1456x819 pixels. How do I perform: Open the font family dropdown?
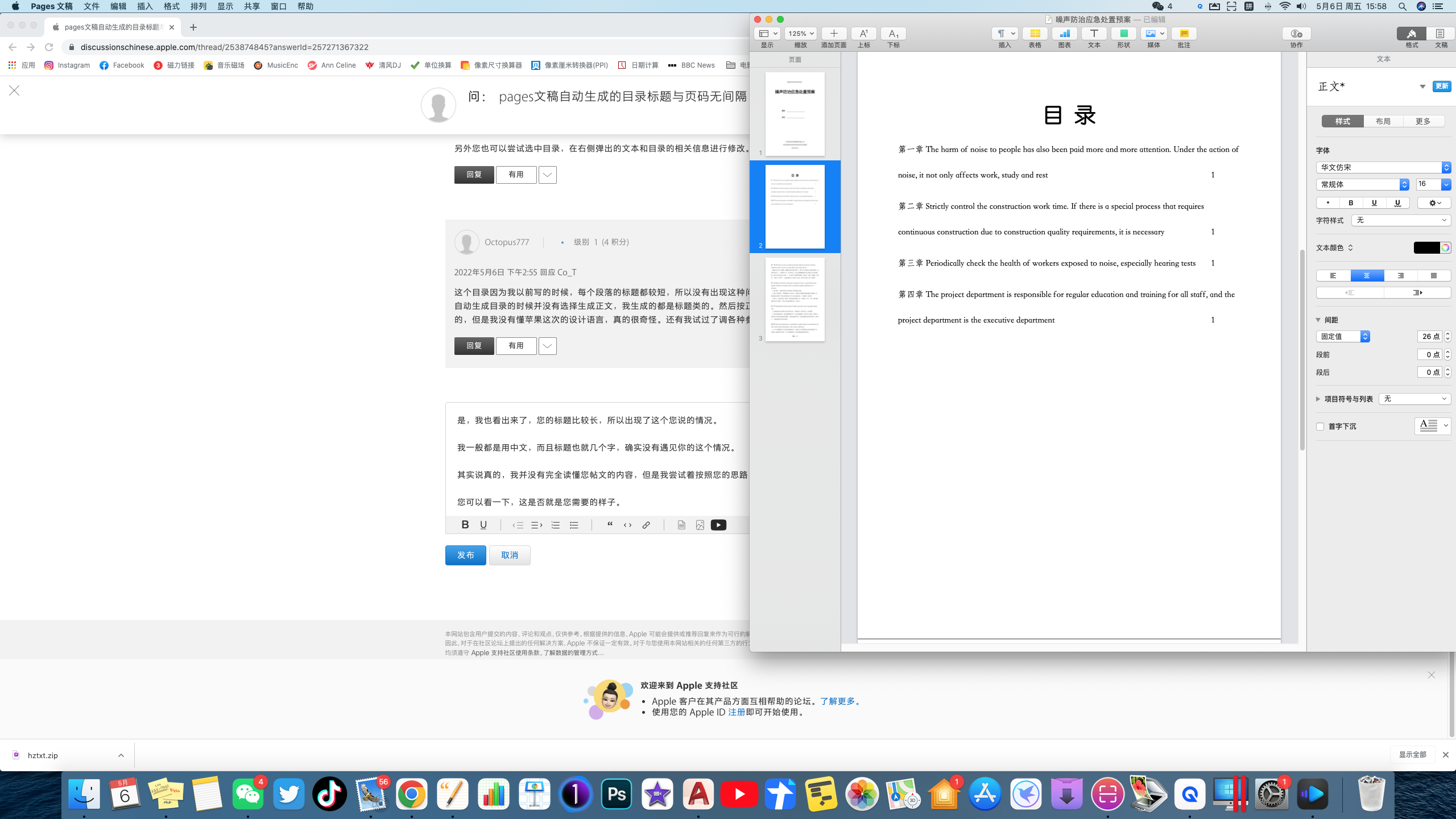coord(1383,167)
